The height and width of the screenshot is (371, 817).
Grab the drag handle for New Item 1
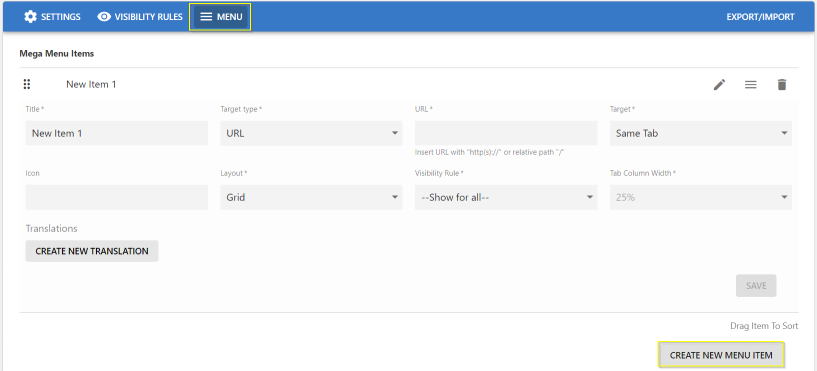[27, 84]
